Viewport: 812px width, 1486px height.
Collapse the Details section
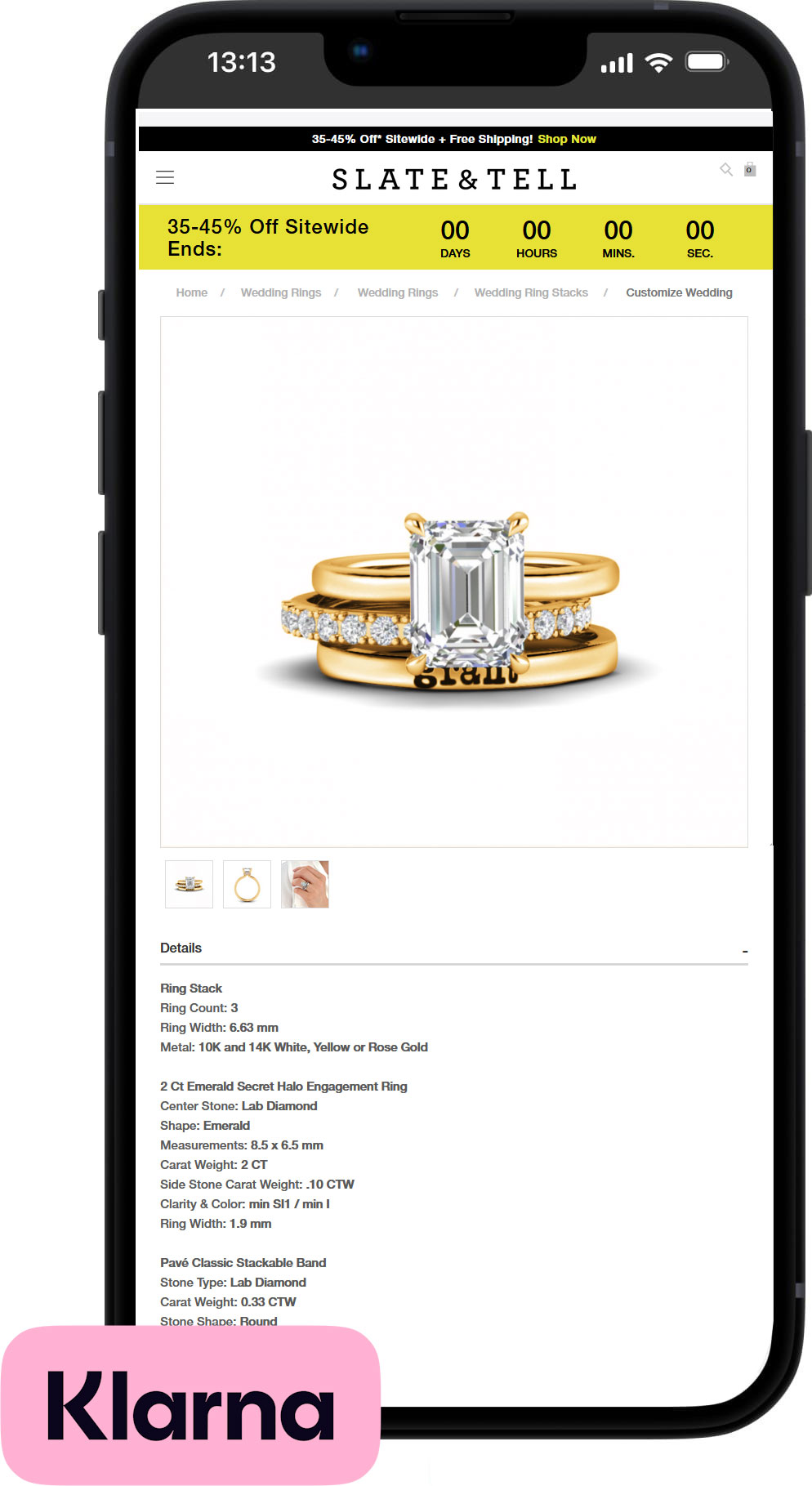pos(745,951)
